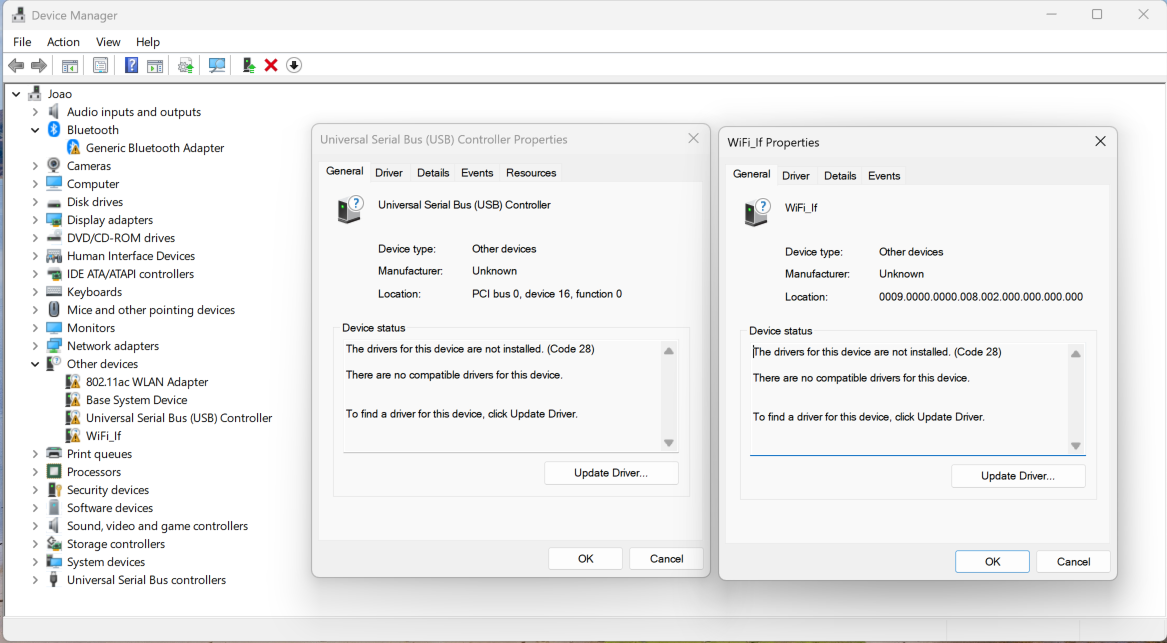Click the Cameras category icon
This screenshot has height=643, width=1167.
click(54, 165)
